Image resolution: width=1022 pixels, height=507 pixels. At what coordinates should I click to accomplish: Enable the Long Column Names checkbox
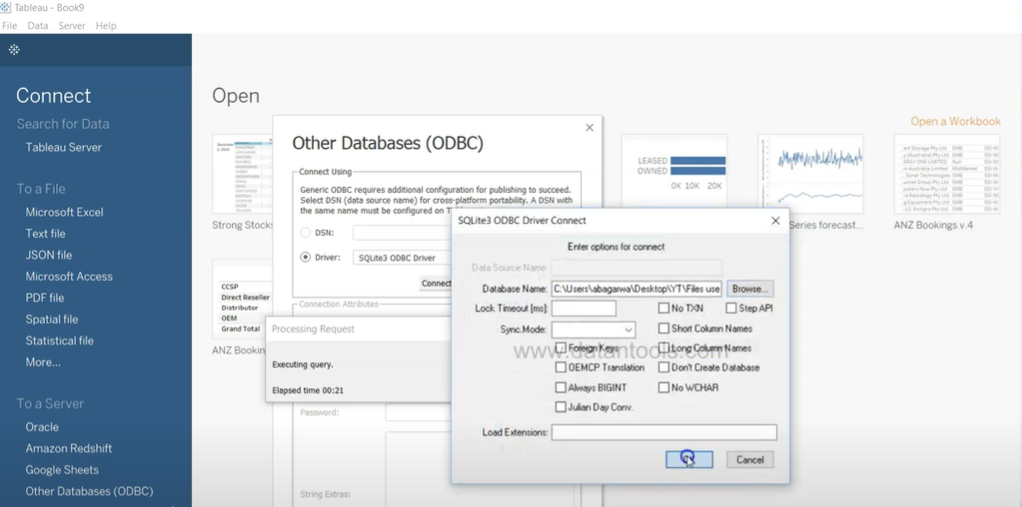664,348
